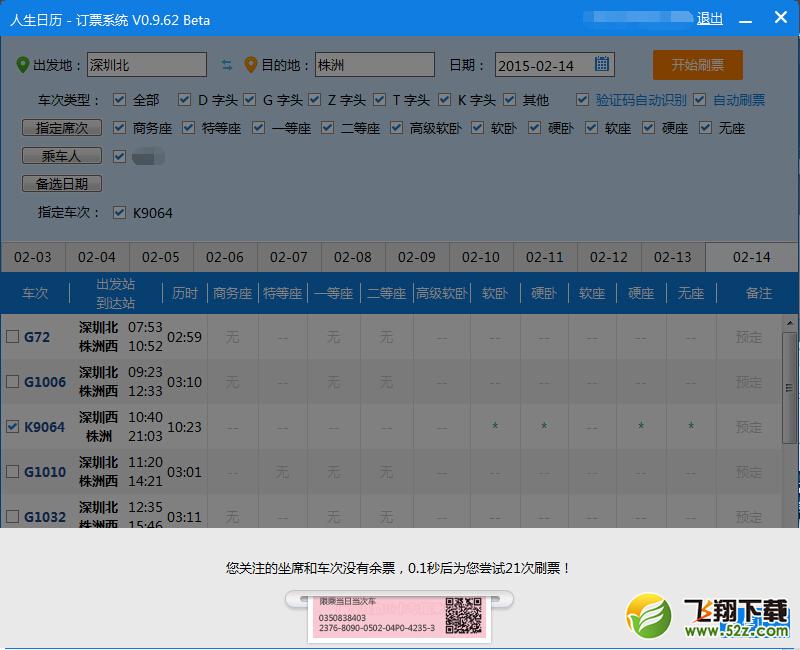The image size is (800, 650).
Task: Toggle K 字头 train checkbox
Action: (444, 99)
